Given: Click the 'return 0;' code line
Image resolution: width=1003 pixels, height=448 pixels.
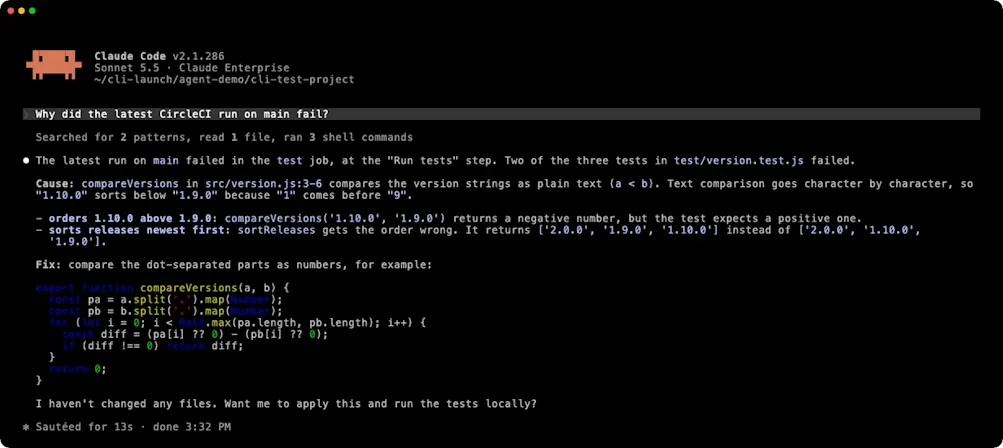Looking at the screenshot, I should 77,369.
